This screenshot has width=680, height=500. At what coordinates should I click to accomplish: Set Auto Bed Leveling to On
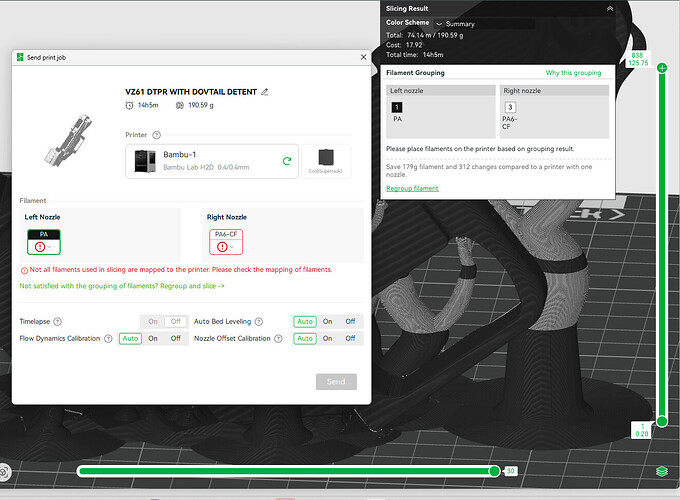point(327,322)
